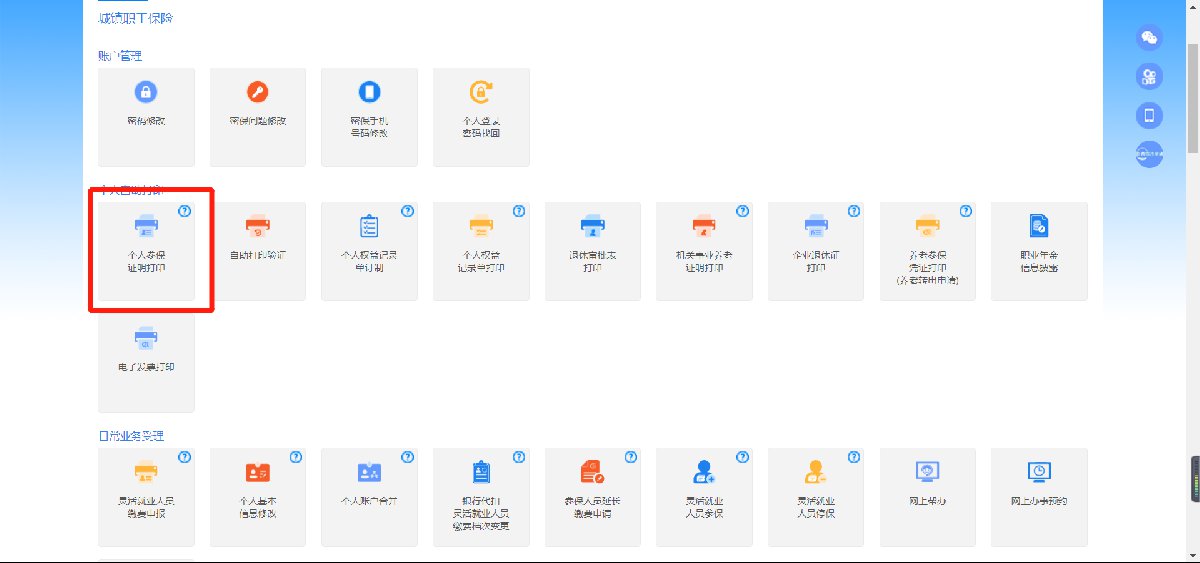Click the bottom round icon in right sidebar
This screenshot has width=1200, height=563.
(1149, 154)
